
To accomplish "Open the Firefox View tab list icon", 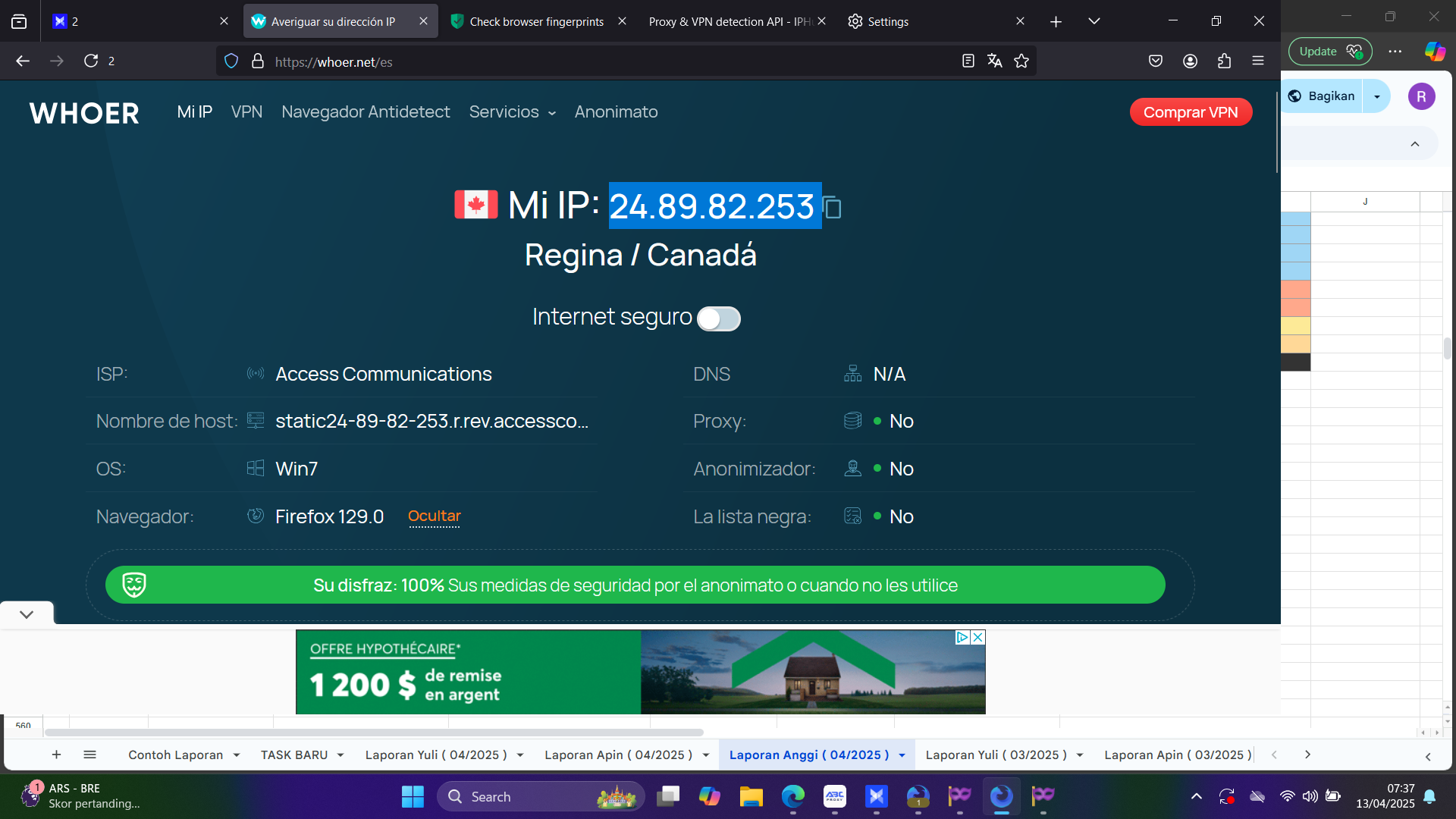I will pos(19,21).
